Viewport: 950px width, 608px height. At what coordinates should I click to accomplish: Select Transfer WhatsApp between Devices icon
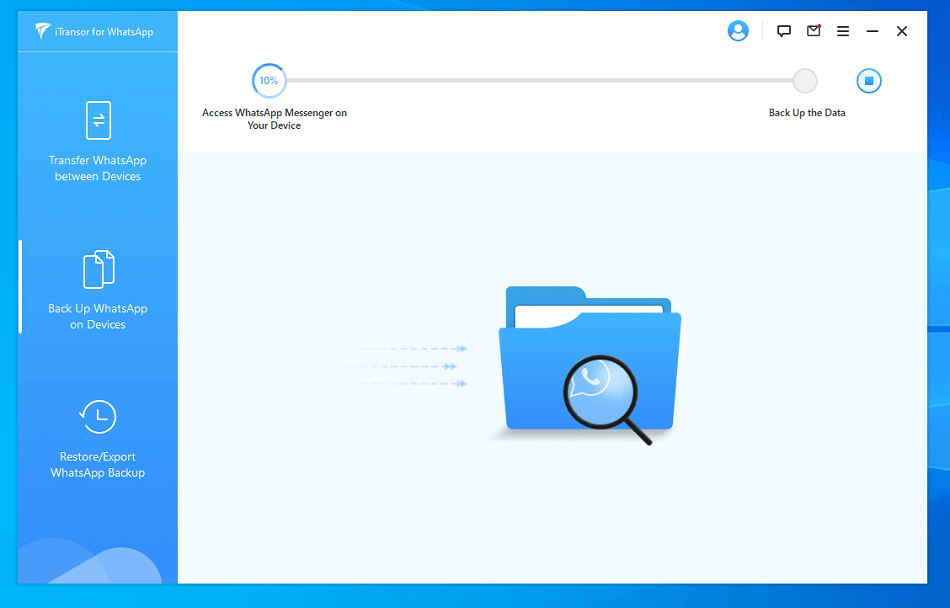click(x=98, y=121)
